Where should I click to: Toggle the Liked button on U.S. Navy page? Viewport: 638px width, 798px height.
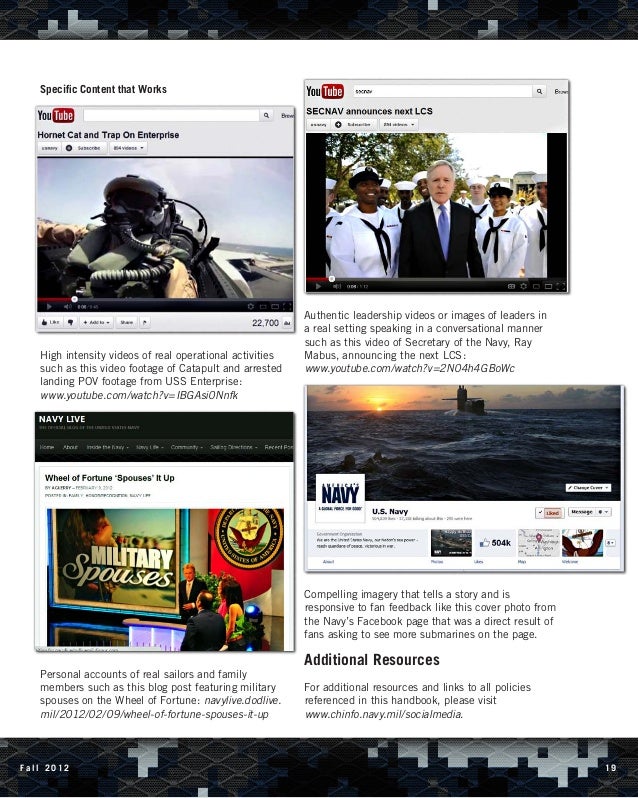click(549, 512)
